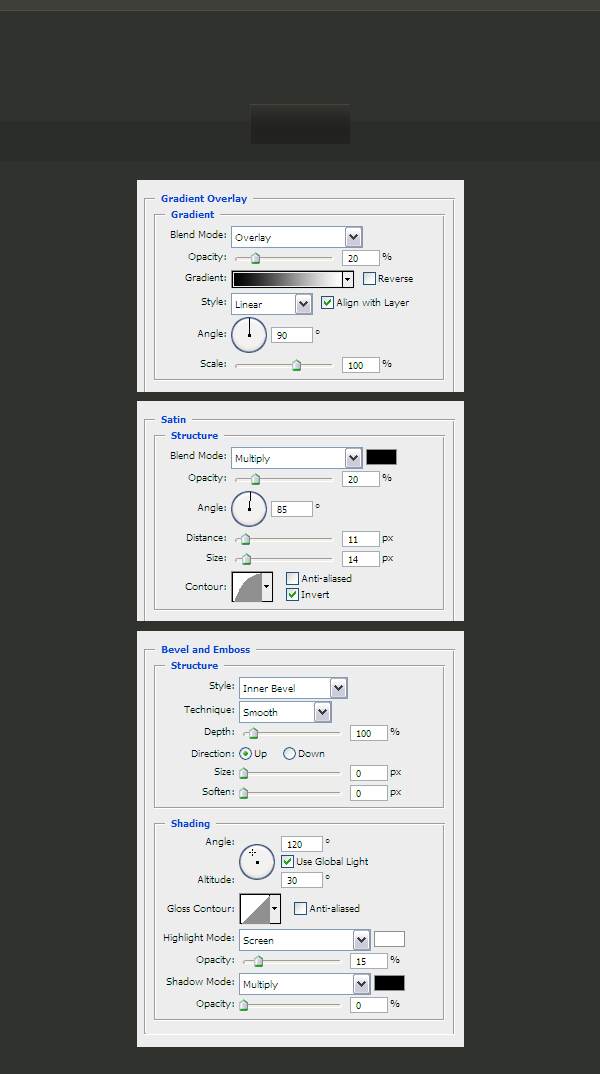Edit the Bevel Size field showing 0
Image resolution: width=600 pixels, height=1074 pixels.
point(368,773)
